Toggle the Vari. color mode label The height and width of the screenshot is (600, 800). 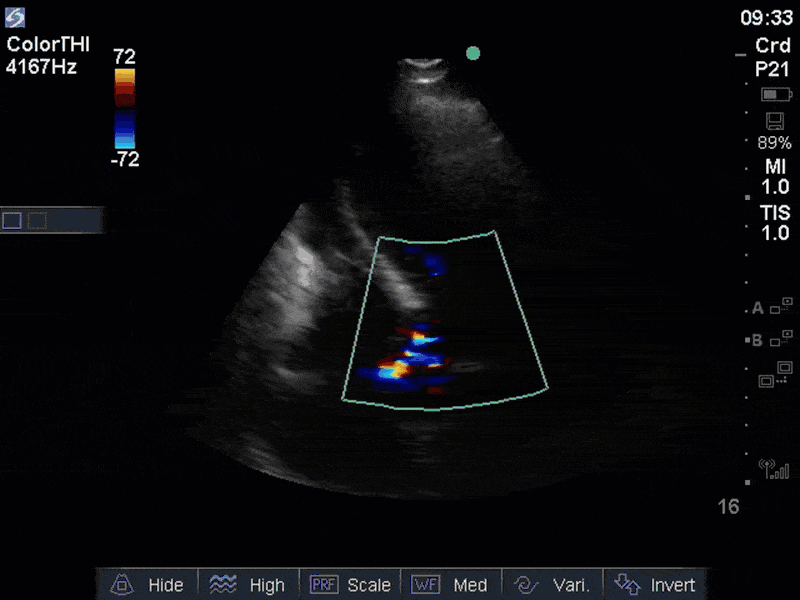pos(571,585)
